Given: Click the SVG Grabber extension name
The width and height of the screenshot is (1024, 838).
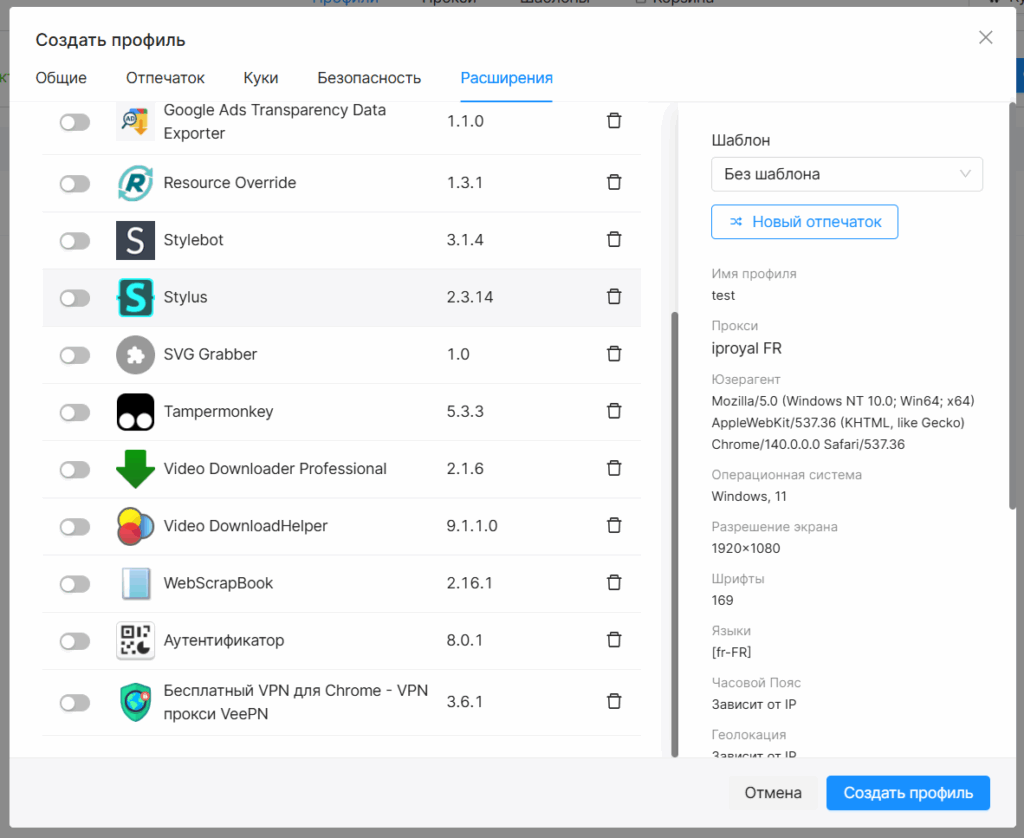Looking at the screenshot, I should (x=210, y=354).
